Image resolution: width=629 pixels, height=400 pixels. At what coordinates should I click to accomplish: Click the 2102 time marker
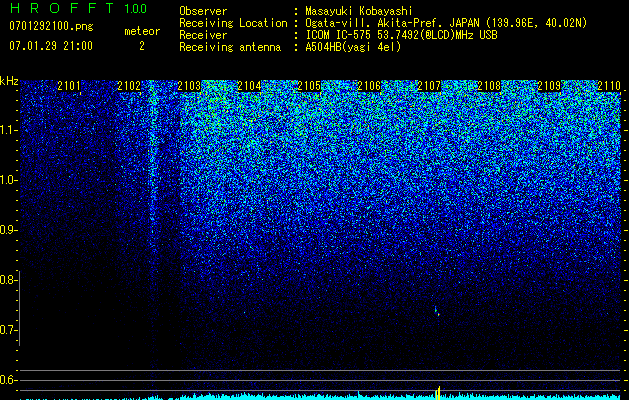(x=129, y=86)
